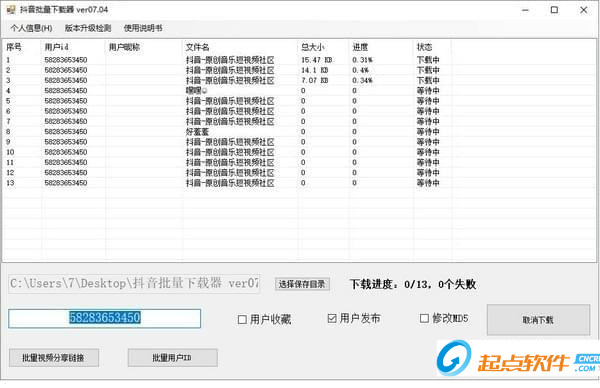Click the 总大小 column header
Image resolution: width=600 pixels, height=388 pixels.
click(313, 47)
